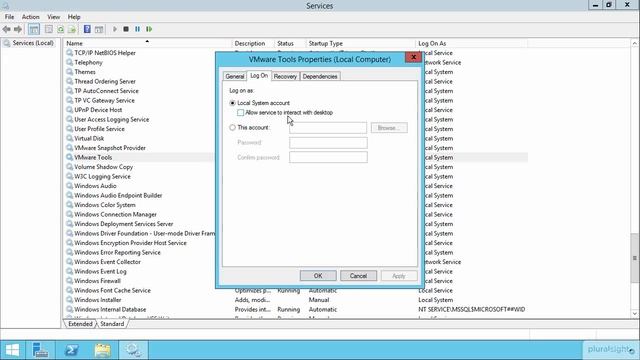The height and width of the screenshot is (360, 640).
Task: Launch PowerShell from the taskbar
Action: tap(72, 350)
